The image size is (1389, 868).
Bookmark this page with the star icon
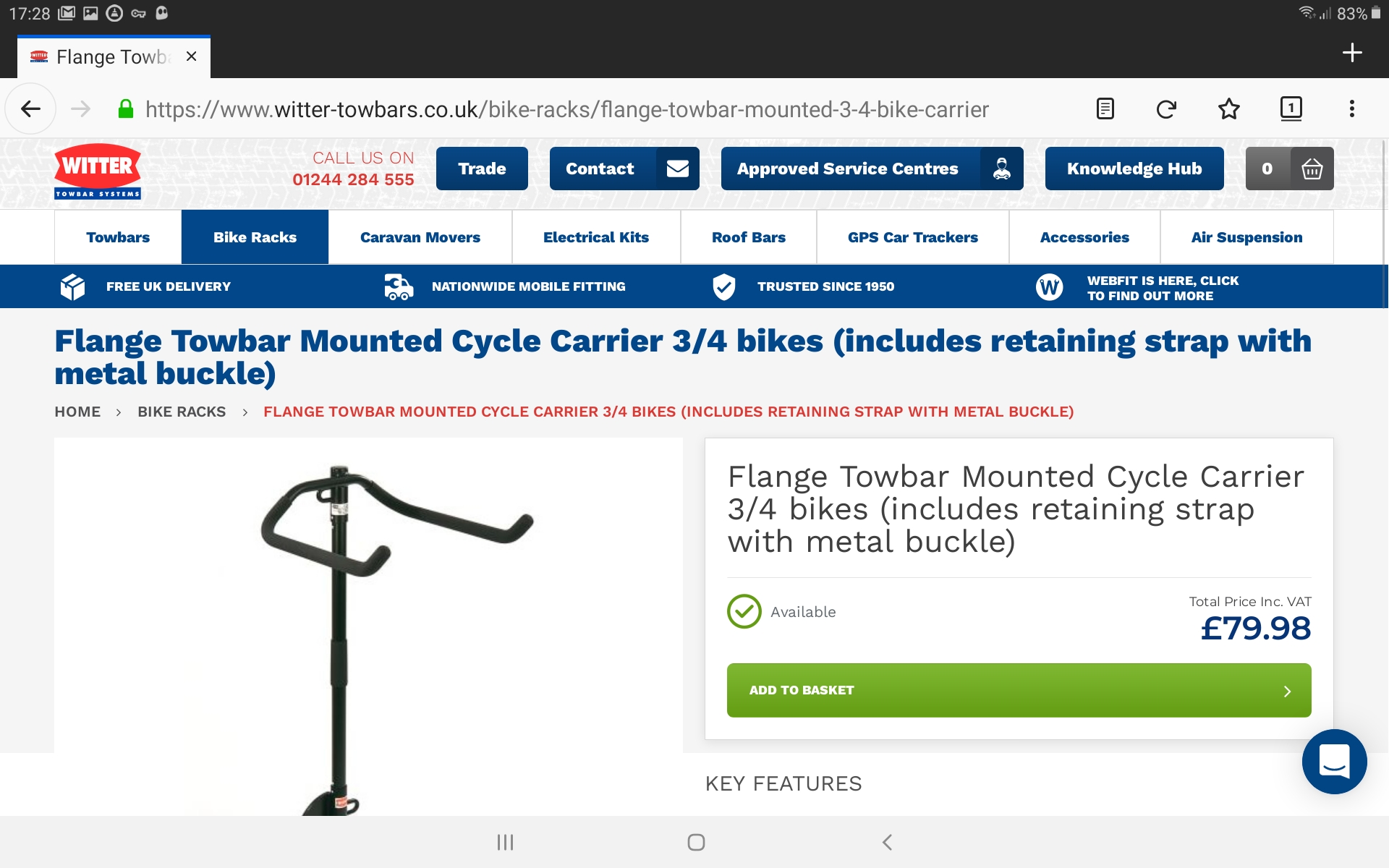click(1228, 109)
